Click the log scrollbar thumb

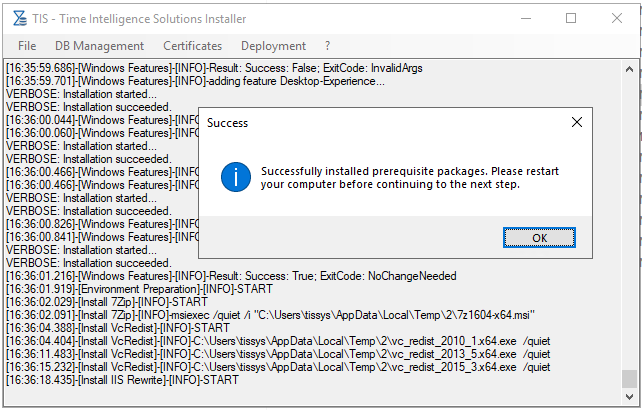click(629, 379)
